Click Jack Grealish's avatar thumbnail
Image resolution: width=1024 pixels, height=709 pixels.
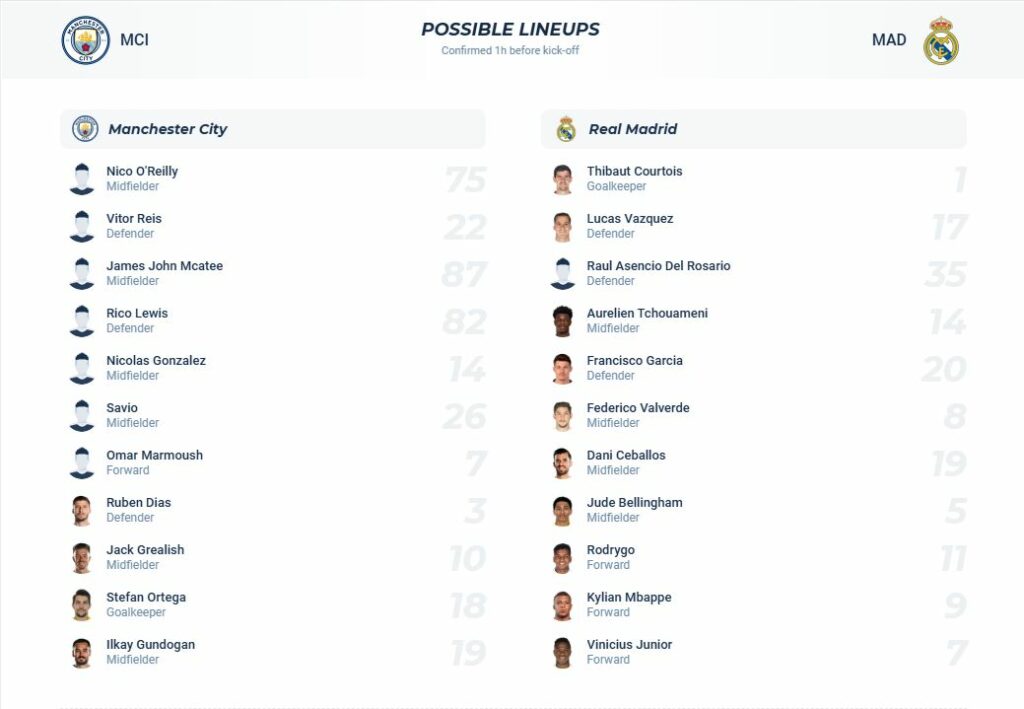pos(82,556)
